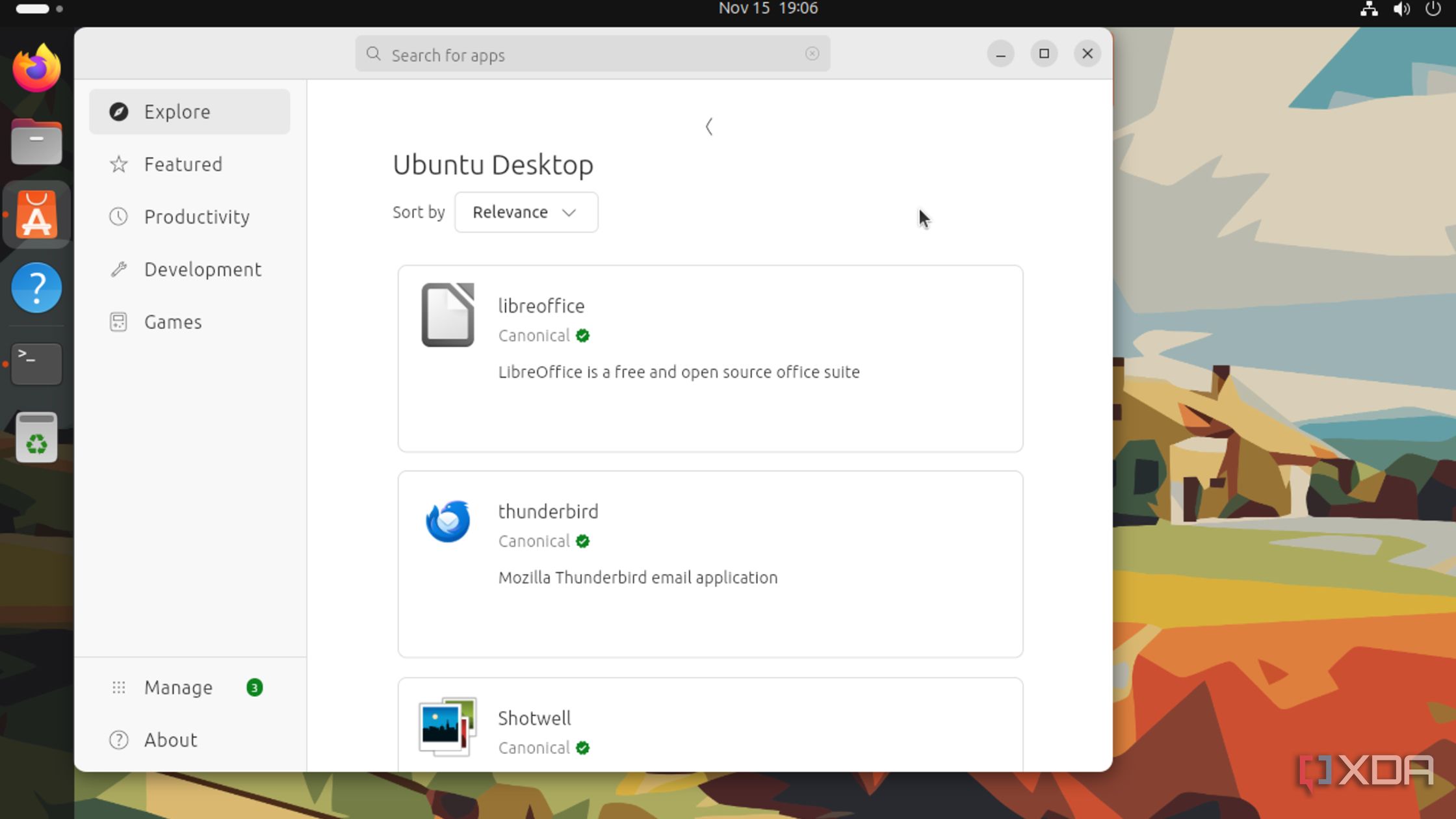Open the libreoffice app icon

click(448, 315)
